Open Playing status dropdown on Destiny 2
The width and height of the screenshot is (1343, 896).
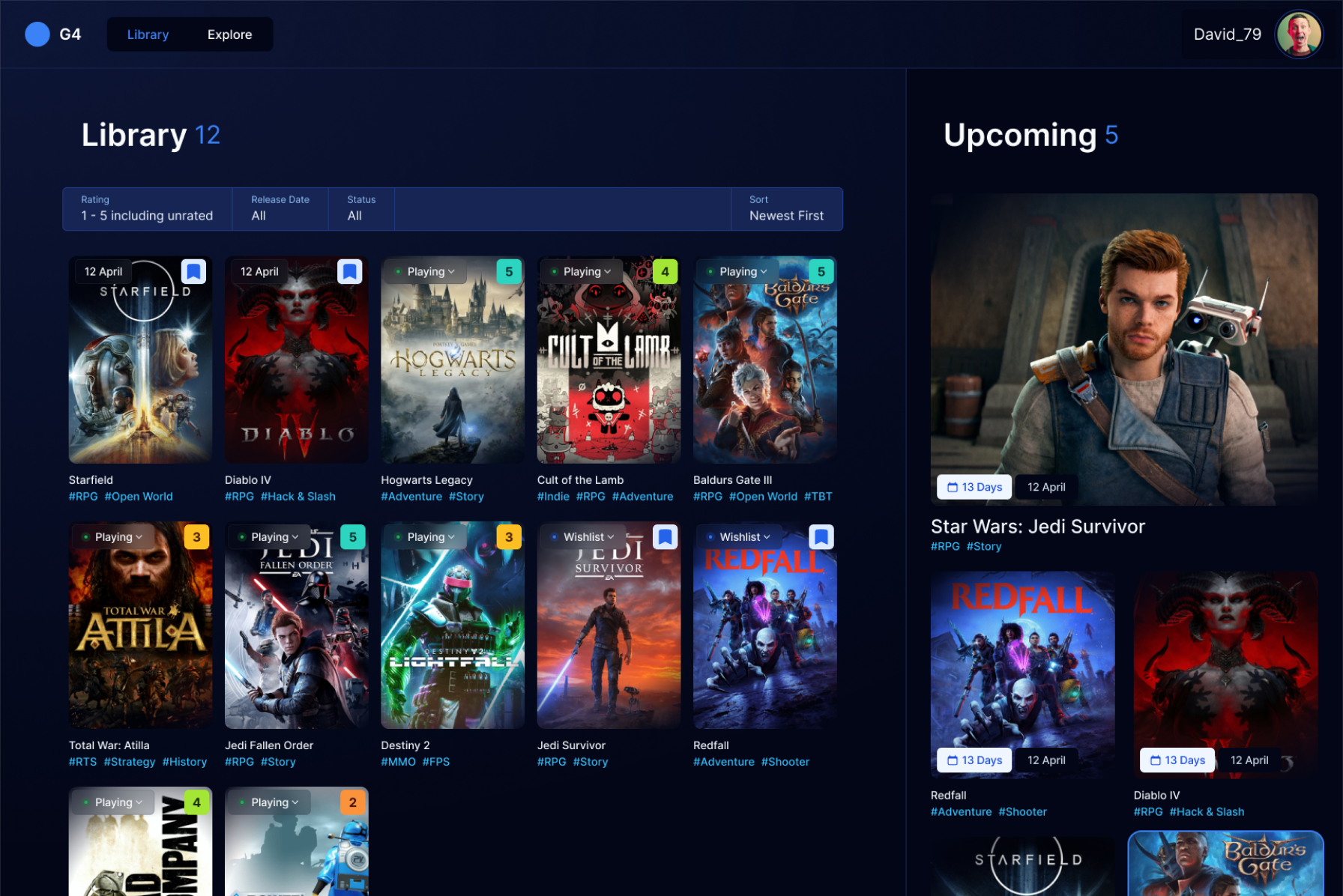point(425,536)
